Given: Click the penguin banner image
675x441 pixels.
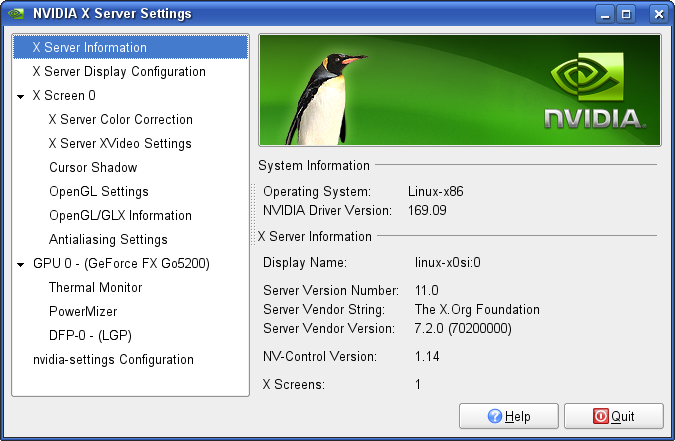Looking at the screenshot, I should tap(460, 90).
